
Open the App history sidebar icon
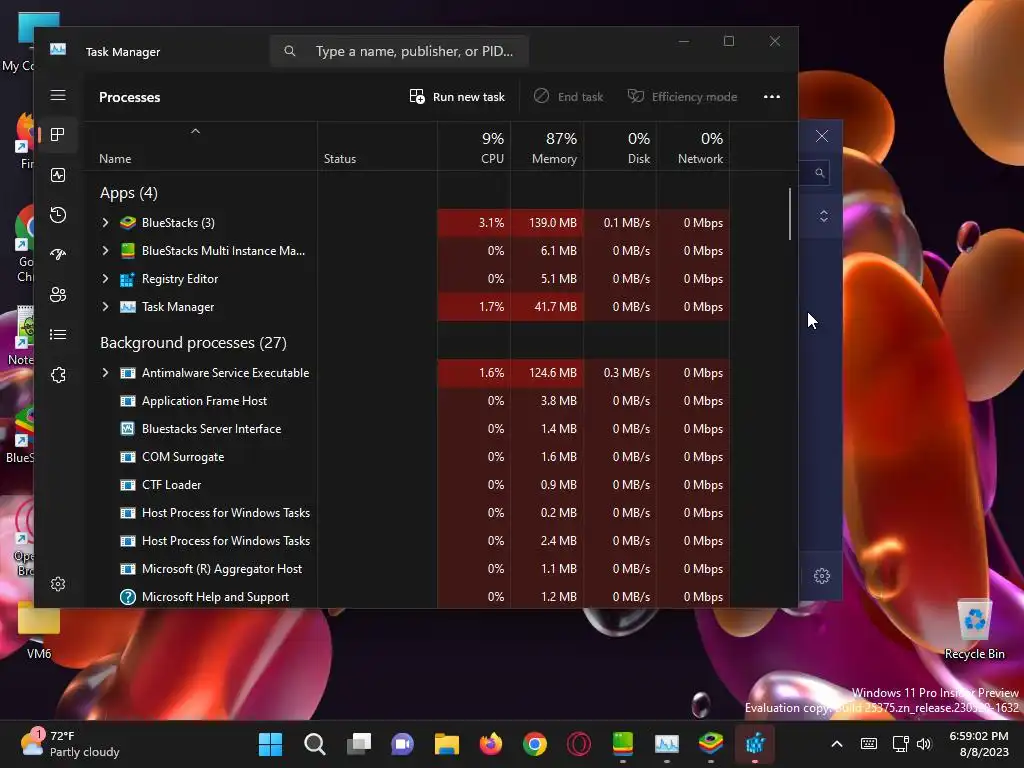pos(58,215)
